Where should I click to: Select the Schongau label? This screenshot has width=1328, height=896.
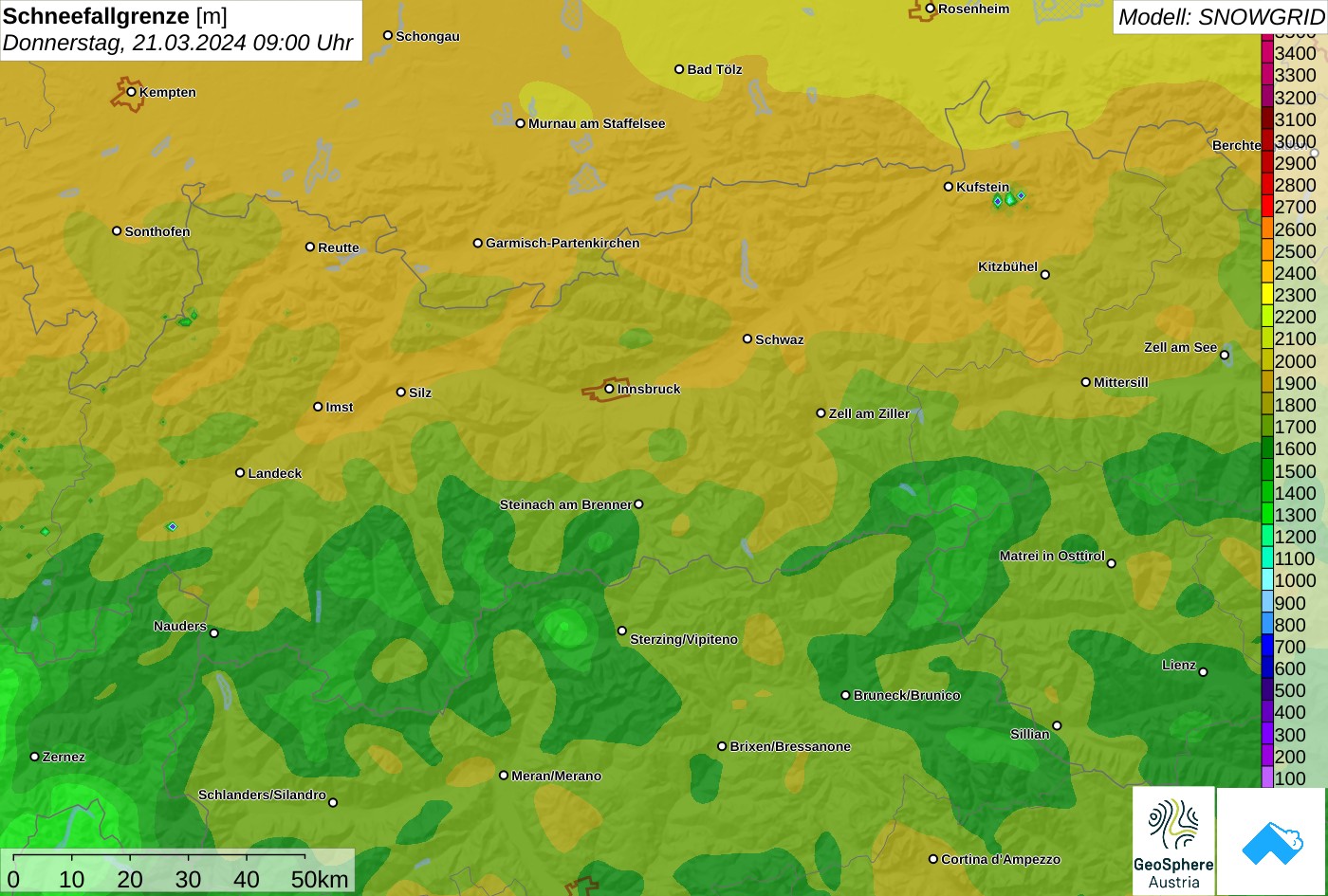[x=428, y=36]
